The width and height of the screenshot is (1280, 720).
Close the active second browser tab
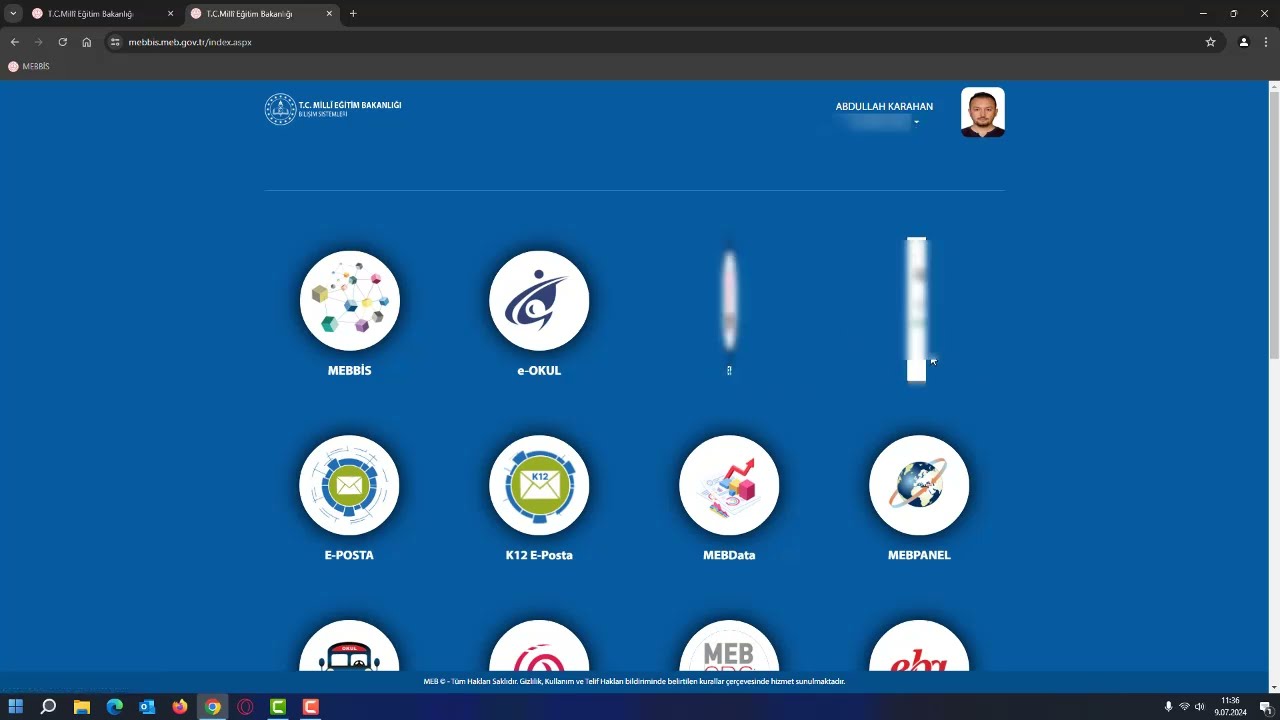pyautogui.click(x=329, y=14)
